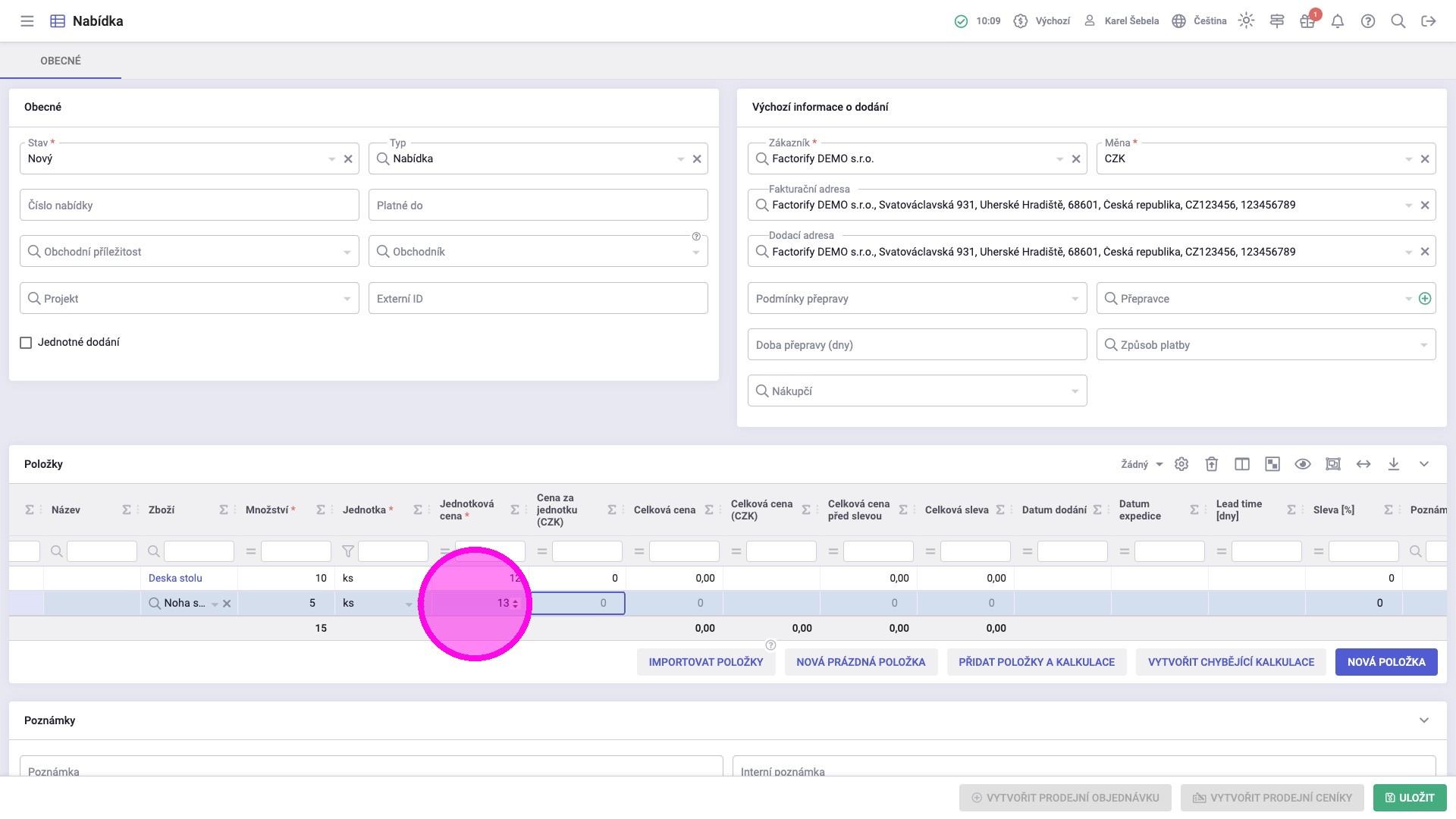Open the Způsob platby dropdown
Image resolution: width=1456 pixels, height=819 pixels.
click(x=1423, y=346)
